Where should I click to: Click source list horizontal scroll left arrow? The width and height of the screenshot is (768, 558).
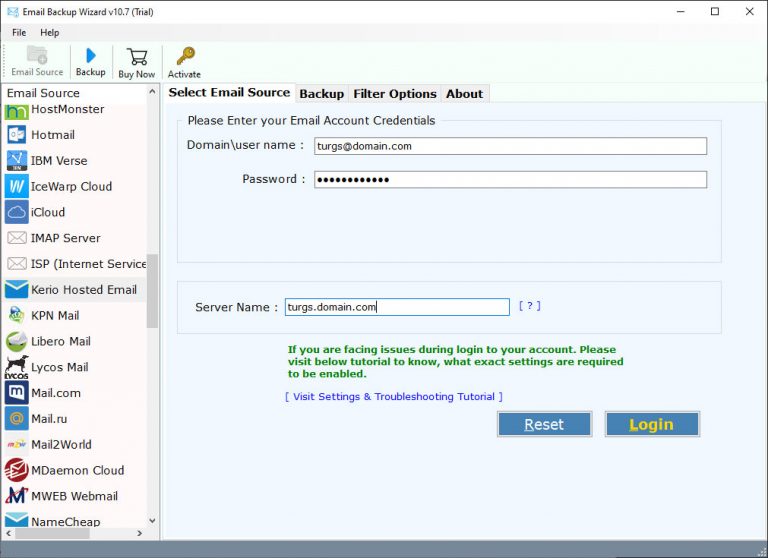pyautogui.click(x=8, y=533)
